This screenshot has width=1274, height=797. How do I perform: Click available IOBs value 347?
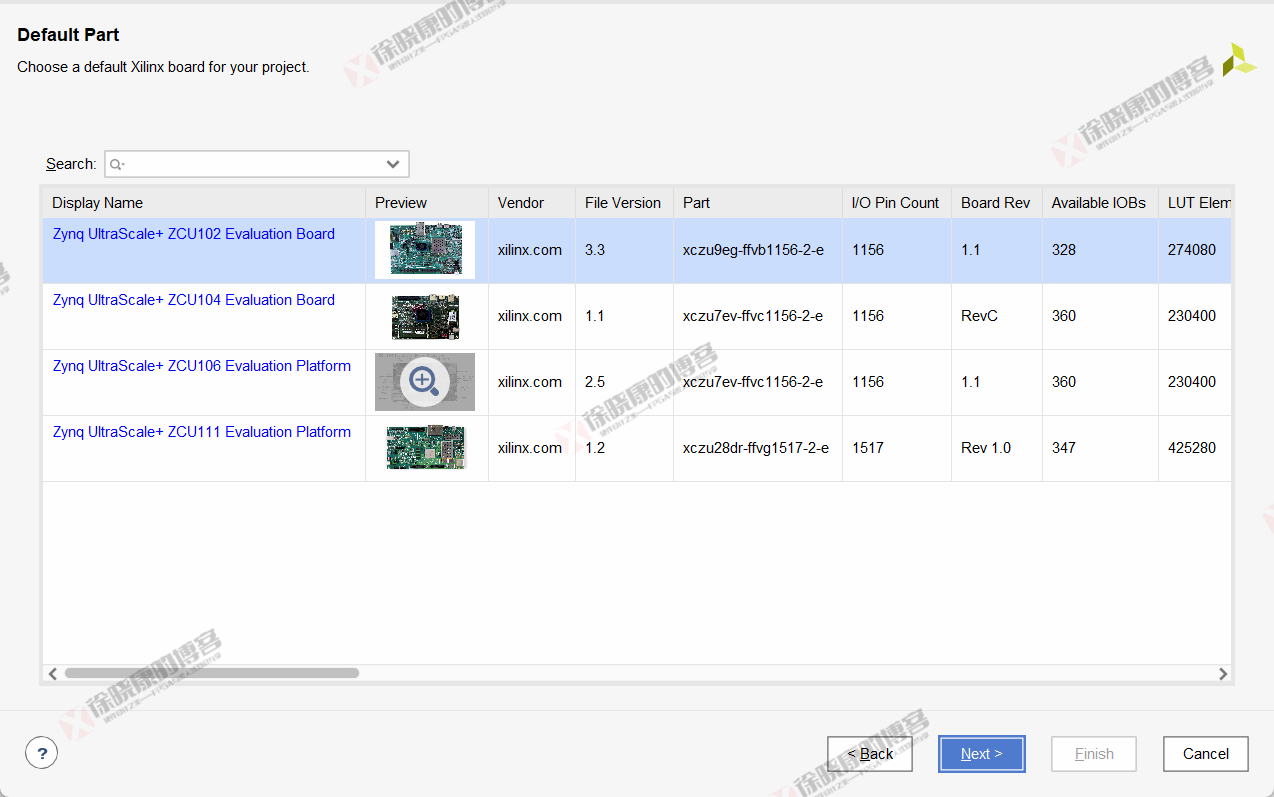coord(1064,448)
